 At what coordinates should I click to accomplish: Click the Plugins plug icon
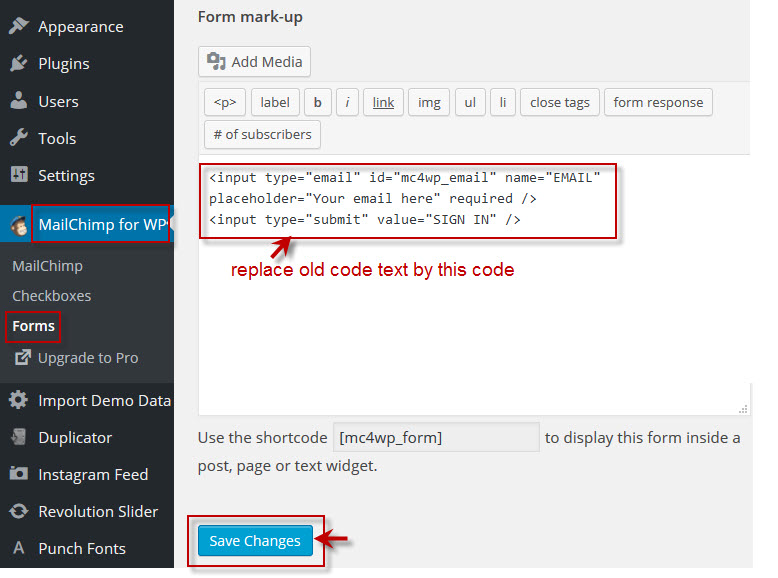pyautogui.click(x=19, y=63)
